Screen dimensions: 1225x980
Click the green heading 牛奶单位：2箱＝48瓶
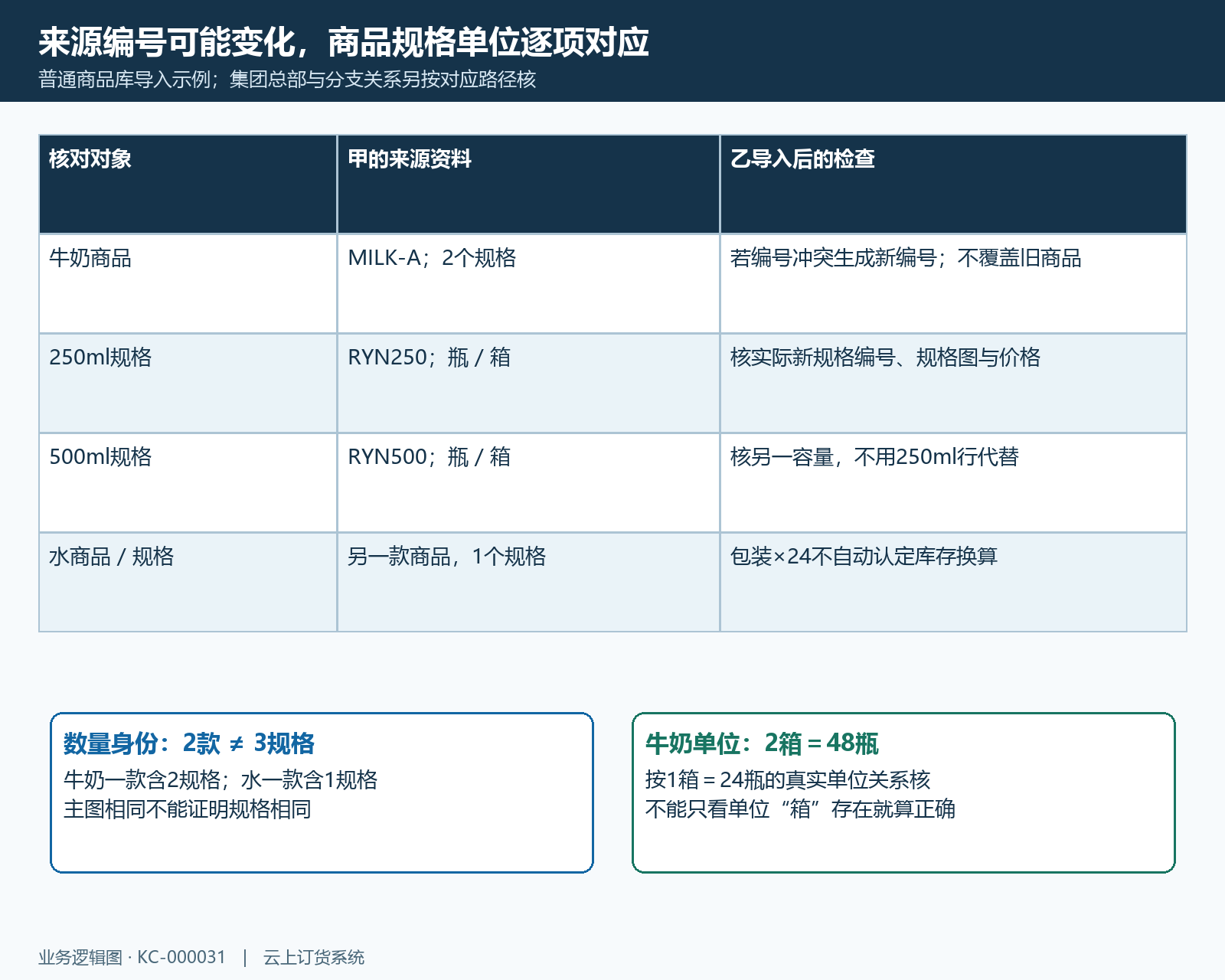coord(762,743)
